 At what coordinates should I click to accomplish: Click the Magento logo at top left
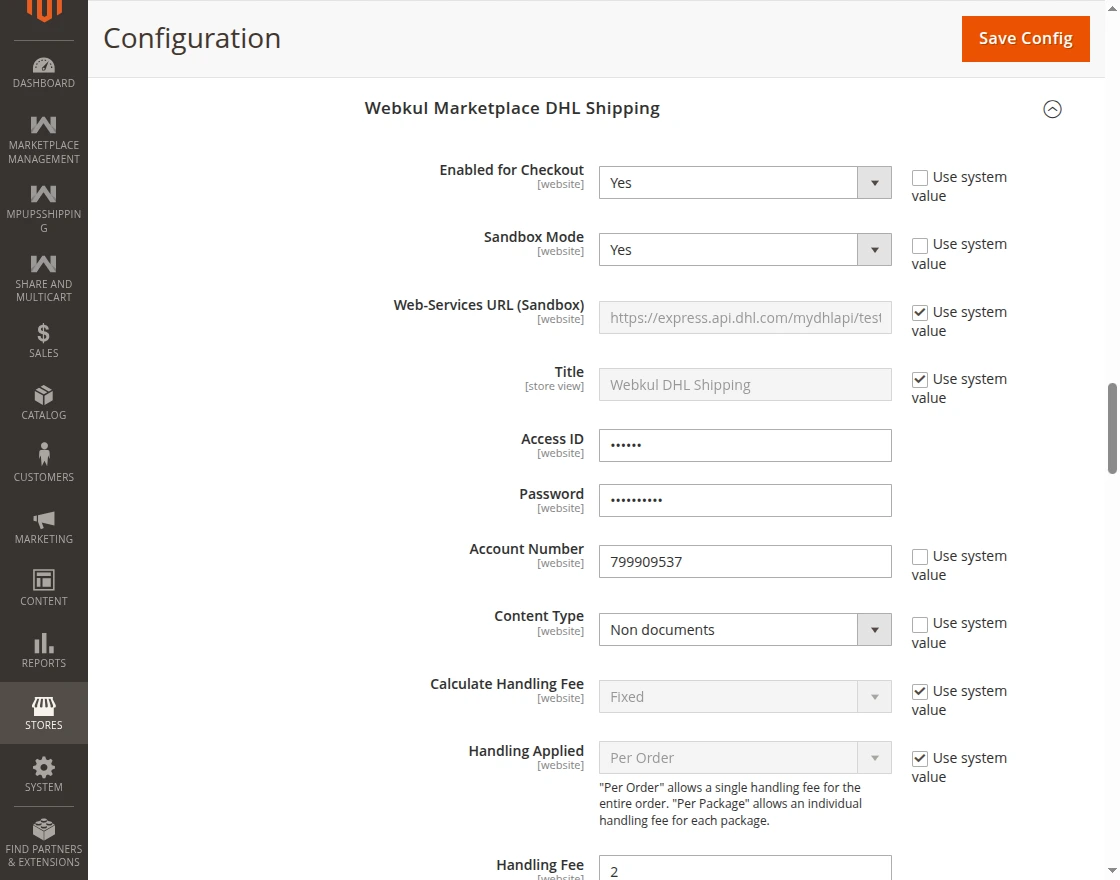coord(44,10)
